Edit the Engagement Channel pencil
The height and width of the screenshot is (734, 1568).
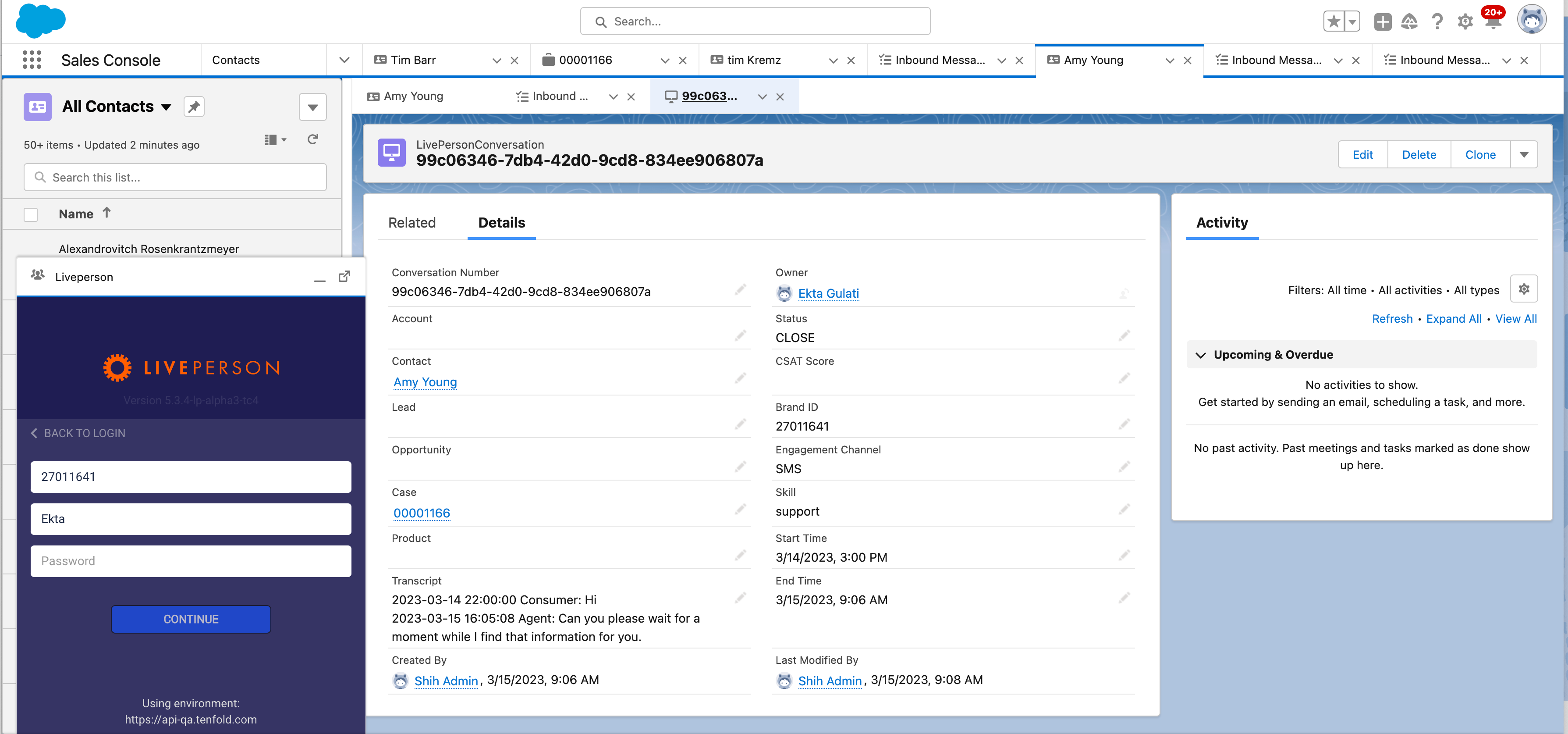[x=1124, y=467]
